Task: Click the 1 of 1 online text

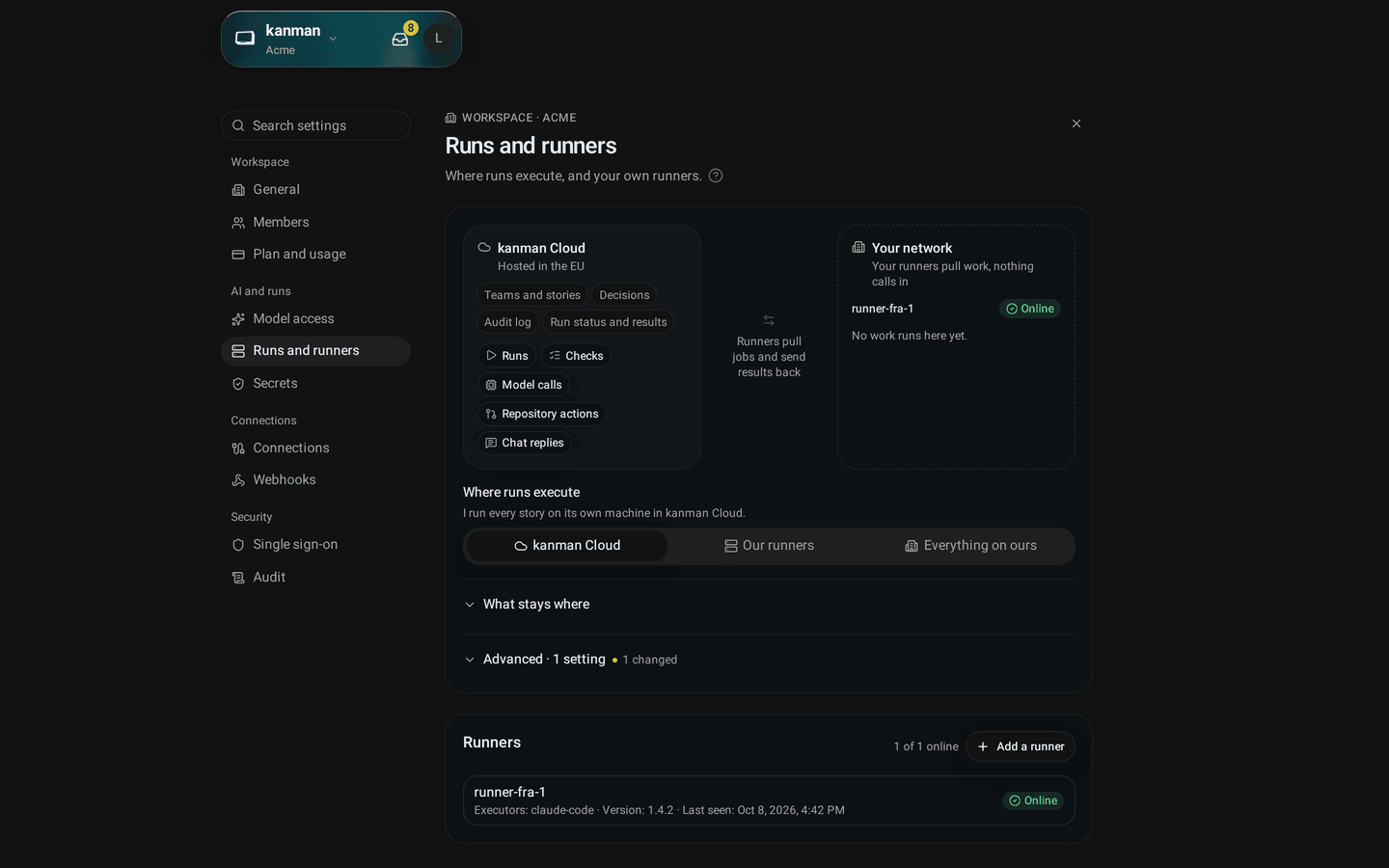Action: click(926, 746)
